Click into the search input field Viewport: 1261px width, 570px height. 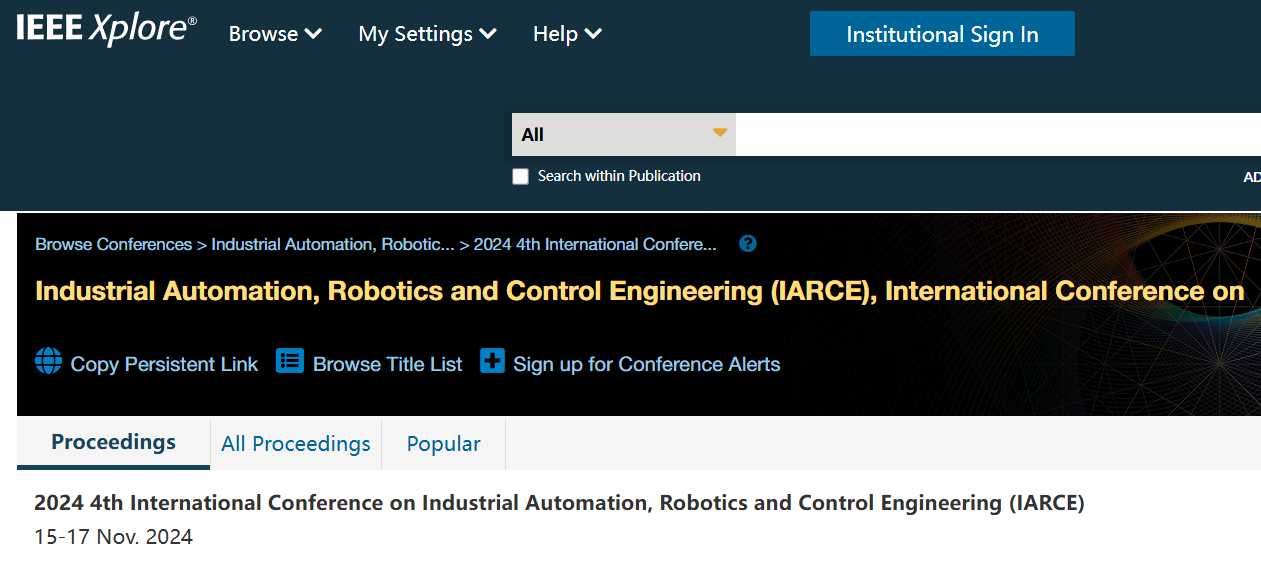[x=997, y=134]
